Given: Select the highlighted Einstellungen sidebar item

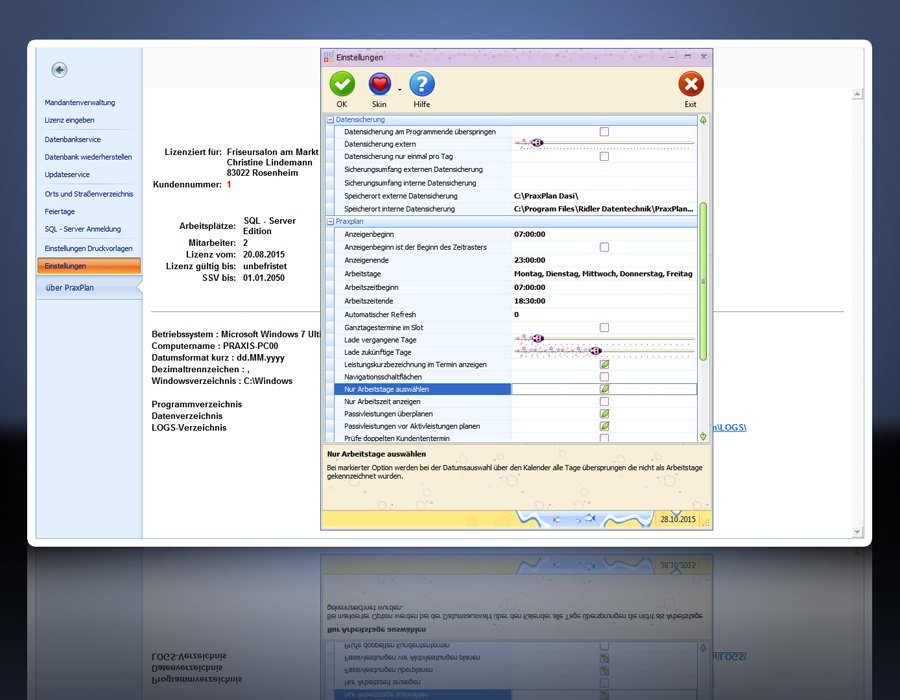Looking at the screenshot, I should [x=89, y=266].
